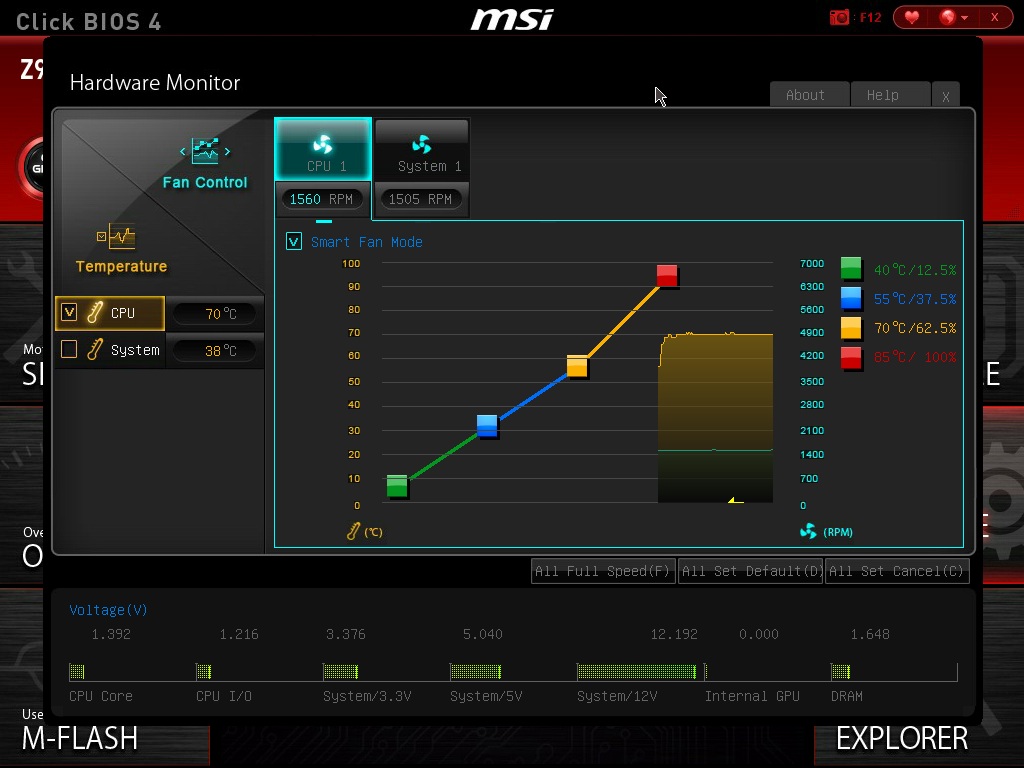
Task: Uncheck the CPU temperature checkbox
Action: click(69, 312)
